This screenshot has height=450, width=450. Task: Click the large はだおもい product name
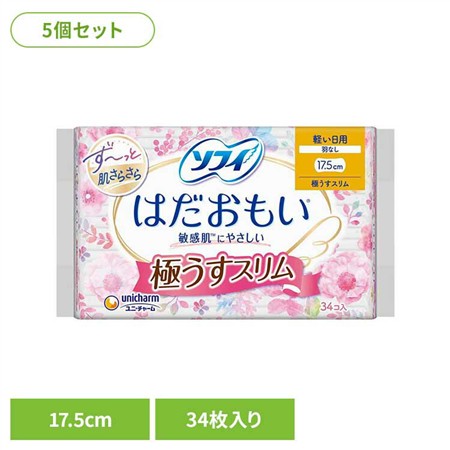pos(221,211)
